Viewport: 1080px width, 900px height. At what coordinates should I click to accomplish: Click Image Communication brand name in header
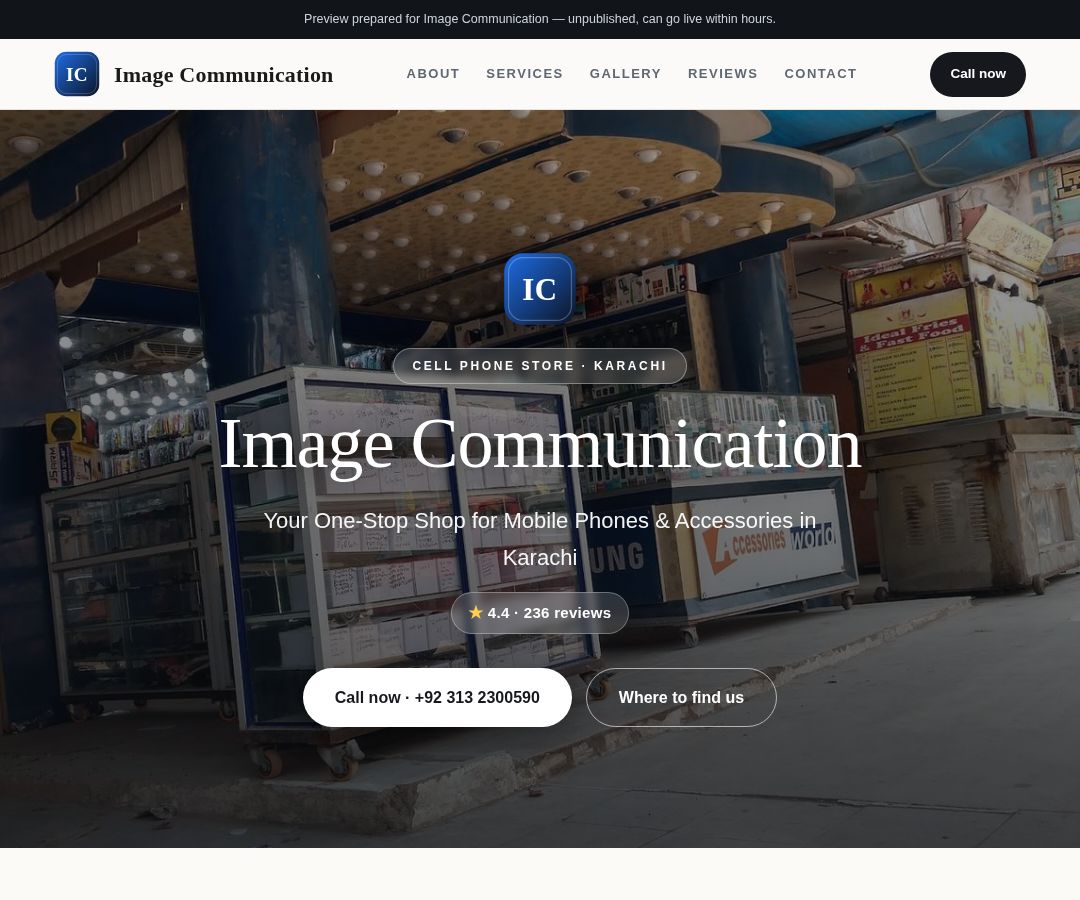click(x=223, y=74)
